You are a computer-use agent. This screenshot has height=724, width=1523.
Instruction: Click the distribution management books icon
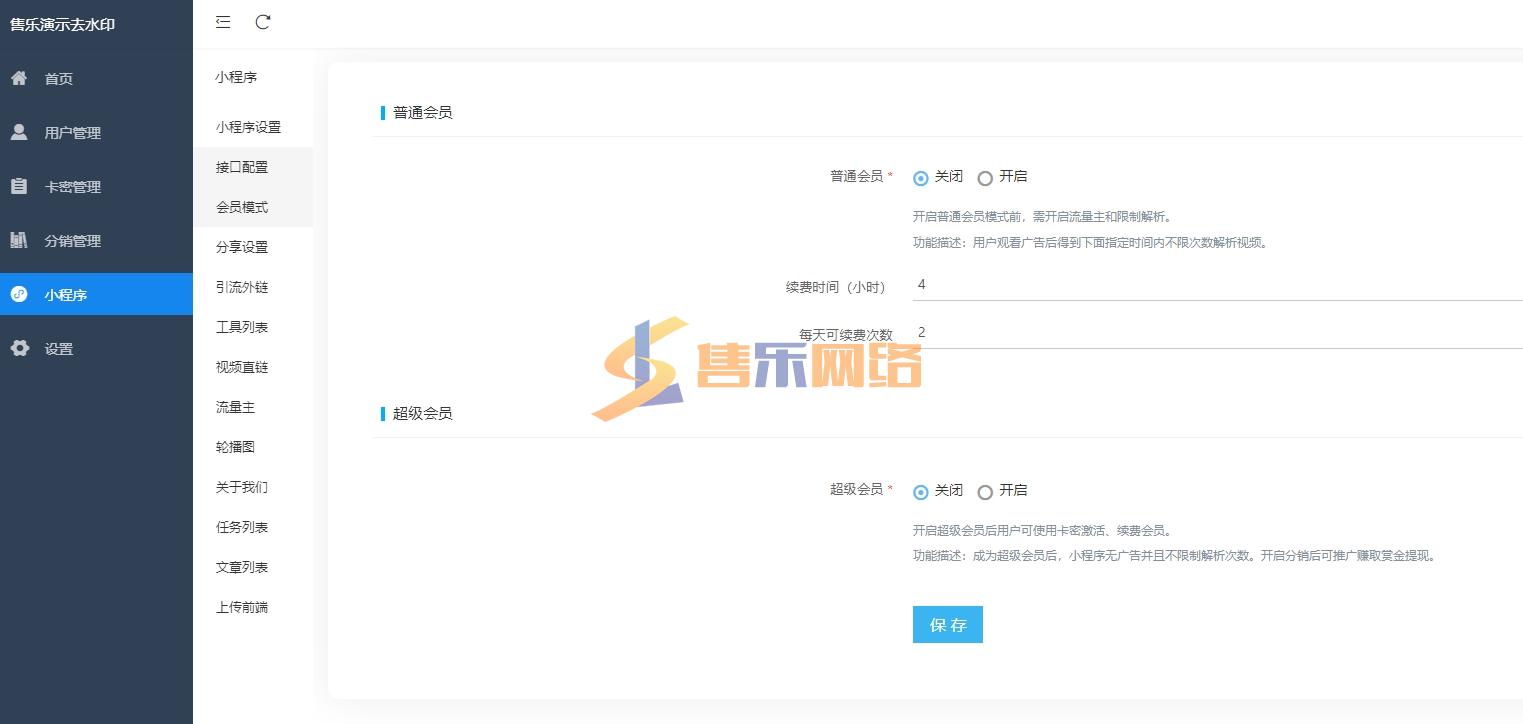click(19, 240)
